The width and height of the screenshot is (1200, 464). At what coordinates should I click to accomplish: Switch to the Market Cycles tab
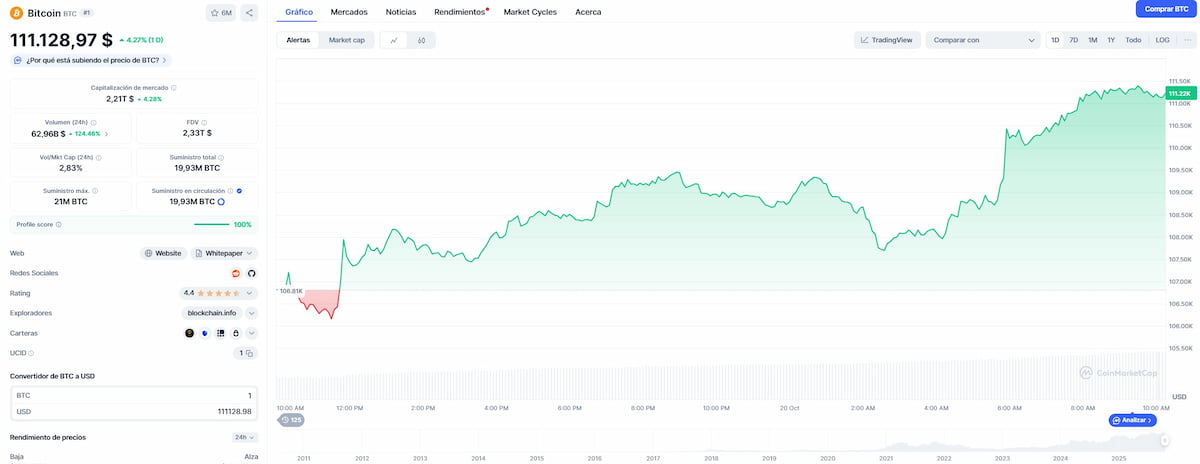(530, 12)
